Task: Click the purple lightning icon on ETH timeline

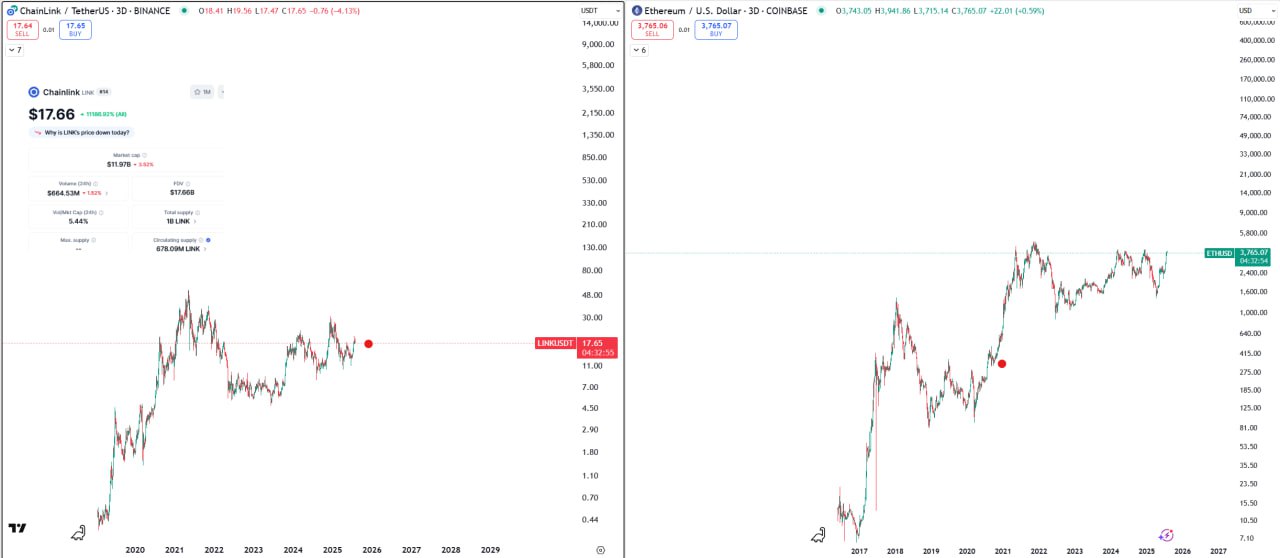Action: point(1166,536)
